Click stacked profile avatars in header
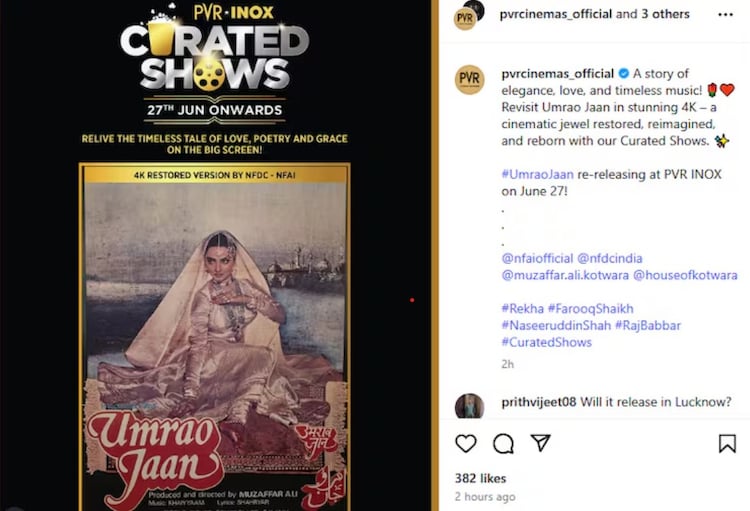This screenshot has height=511, width=750. click(469, 15)
